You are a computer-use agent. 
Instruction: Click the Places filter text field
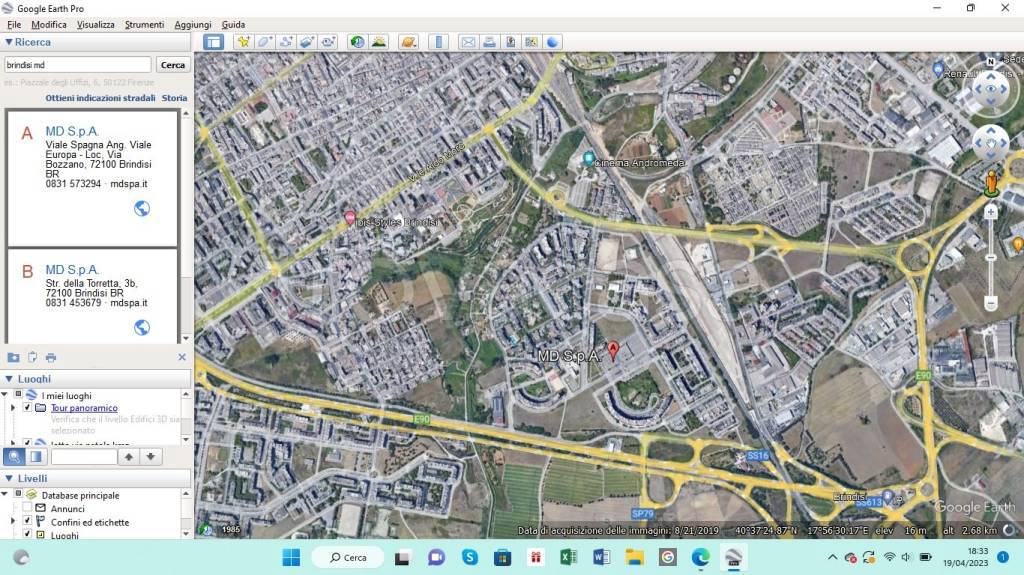point(84,457)
